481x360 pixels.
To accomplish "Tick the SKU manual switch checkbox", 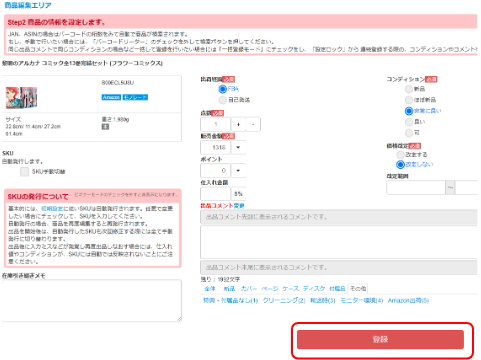I will click(24, 172).
